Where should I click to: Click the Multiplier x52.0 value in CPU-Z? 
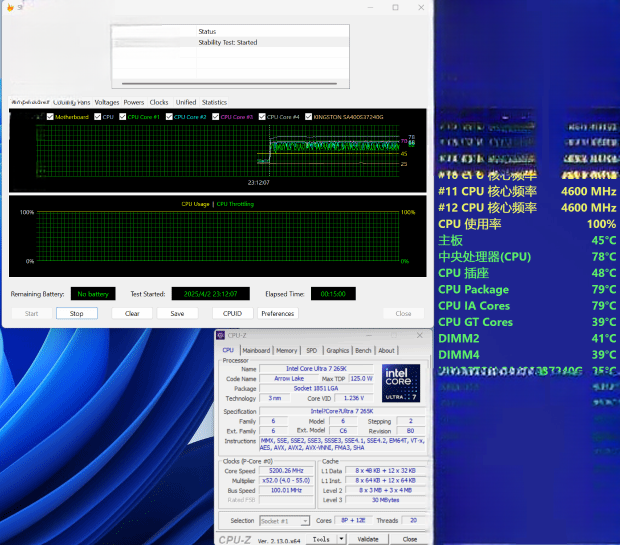[286, 481]
